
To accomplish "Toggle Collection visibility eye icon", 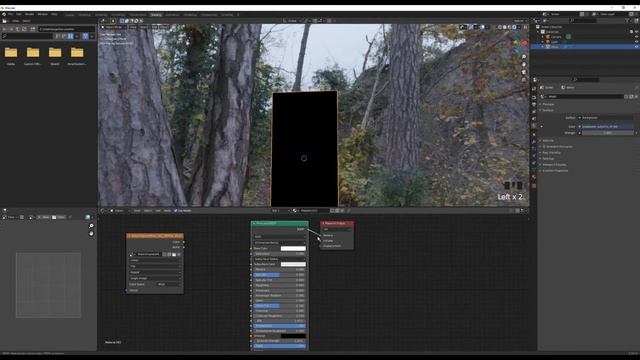I will 636,32.
